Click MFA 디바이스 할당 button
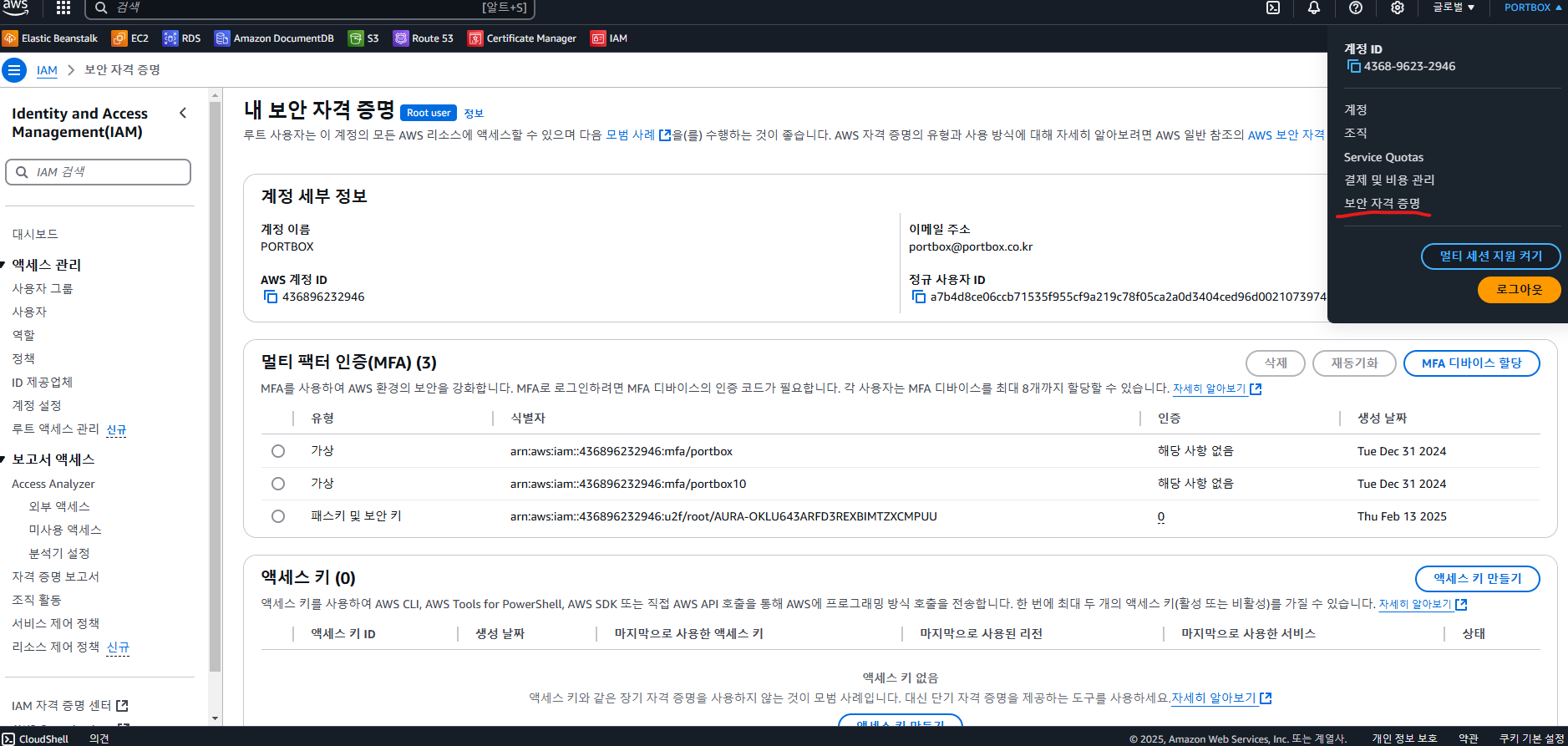The width and height of the screenshot is (1568, 746). (1471, 363)
